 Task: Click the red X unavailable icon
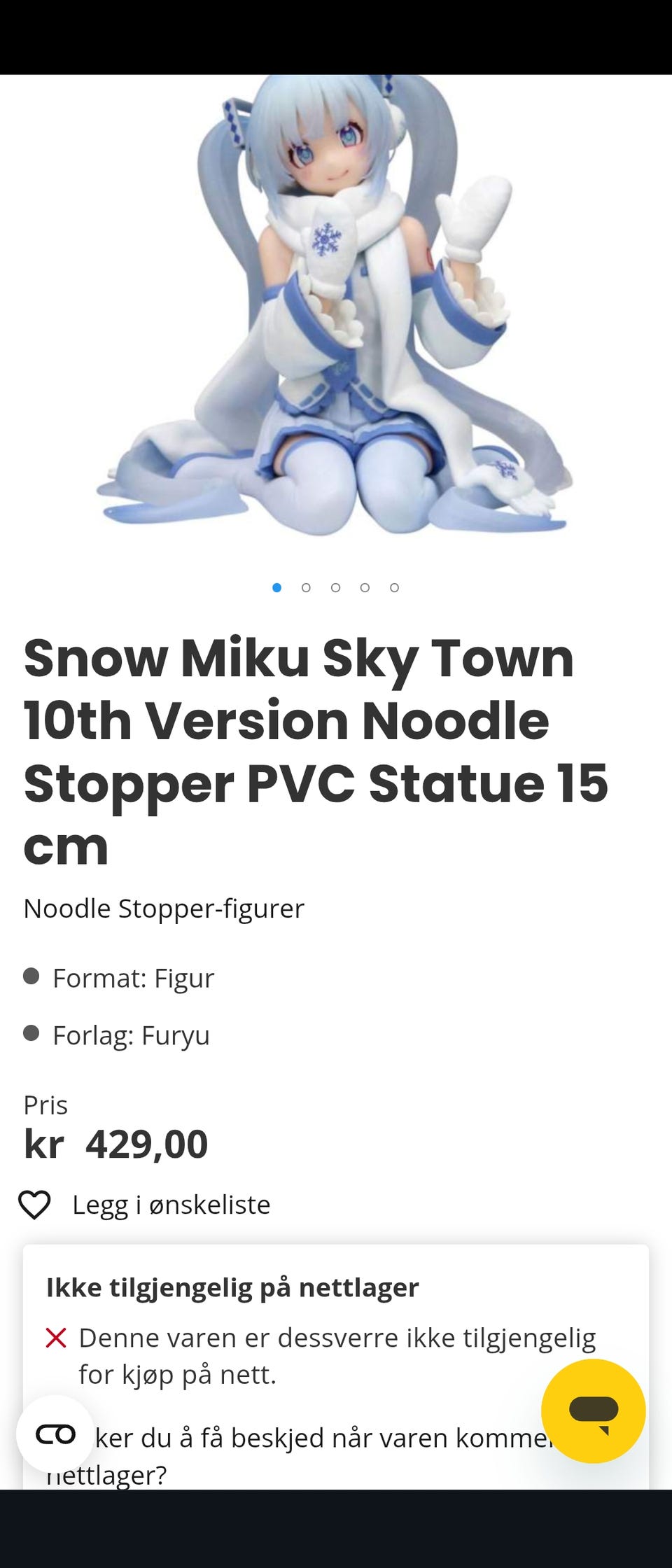[56, 1338]
